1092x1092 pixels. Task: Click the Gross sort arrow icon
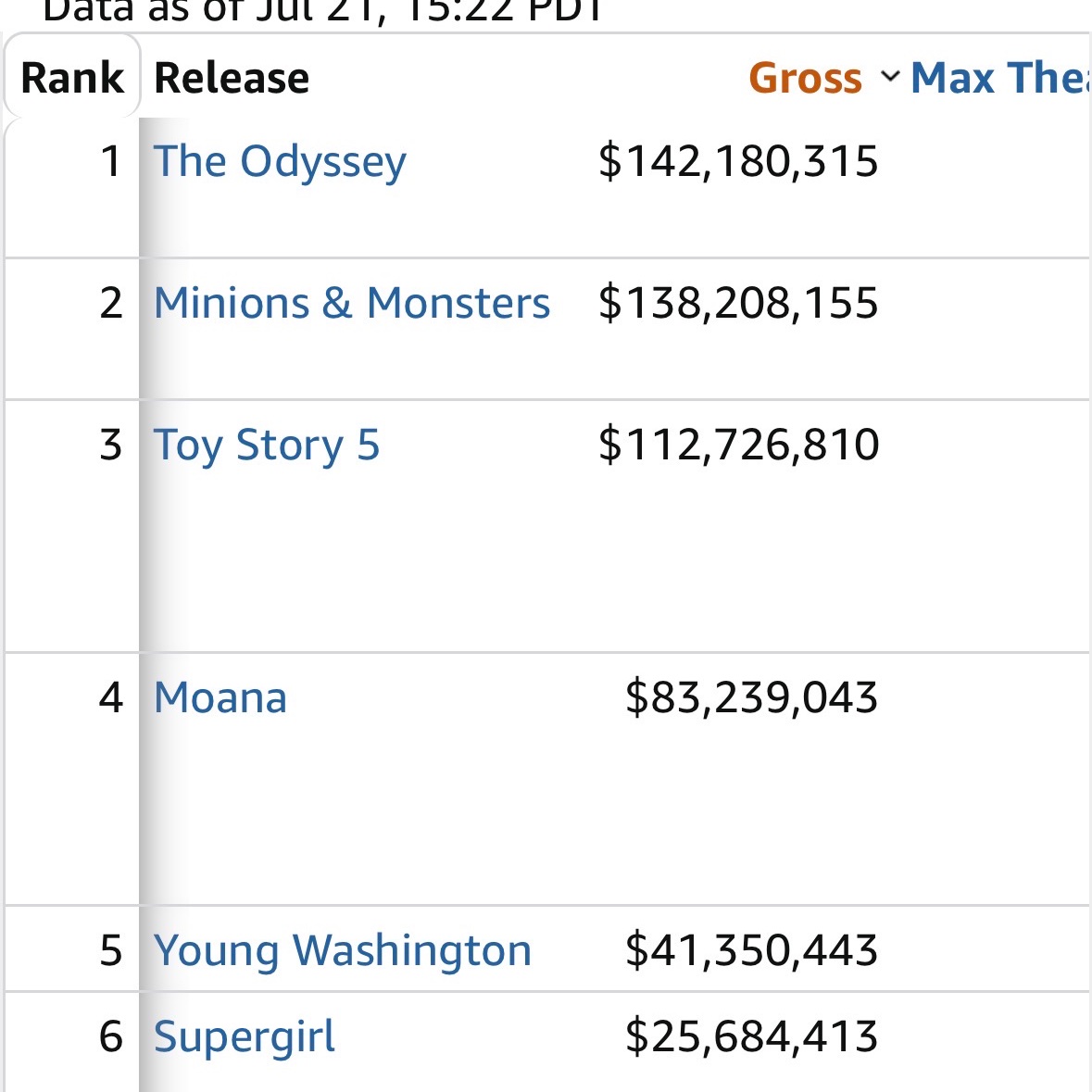coord(890,76)
